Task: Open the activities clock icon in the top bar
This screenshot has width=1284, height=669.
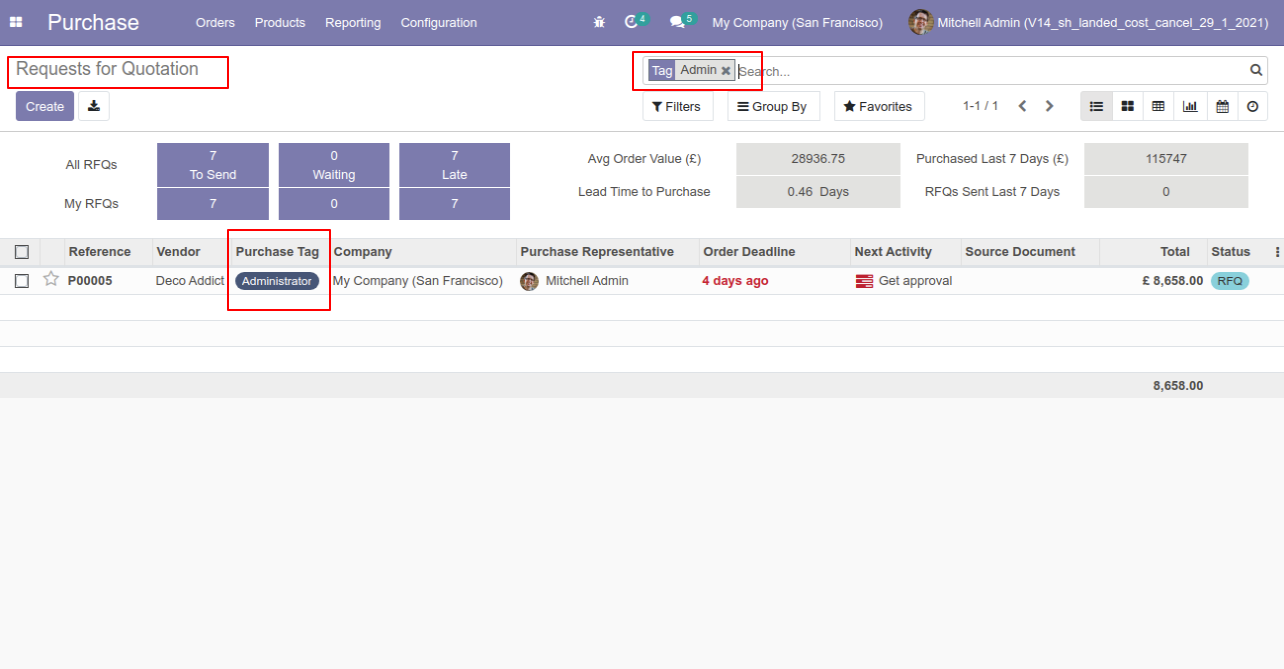Action: 631,22
